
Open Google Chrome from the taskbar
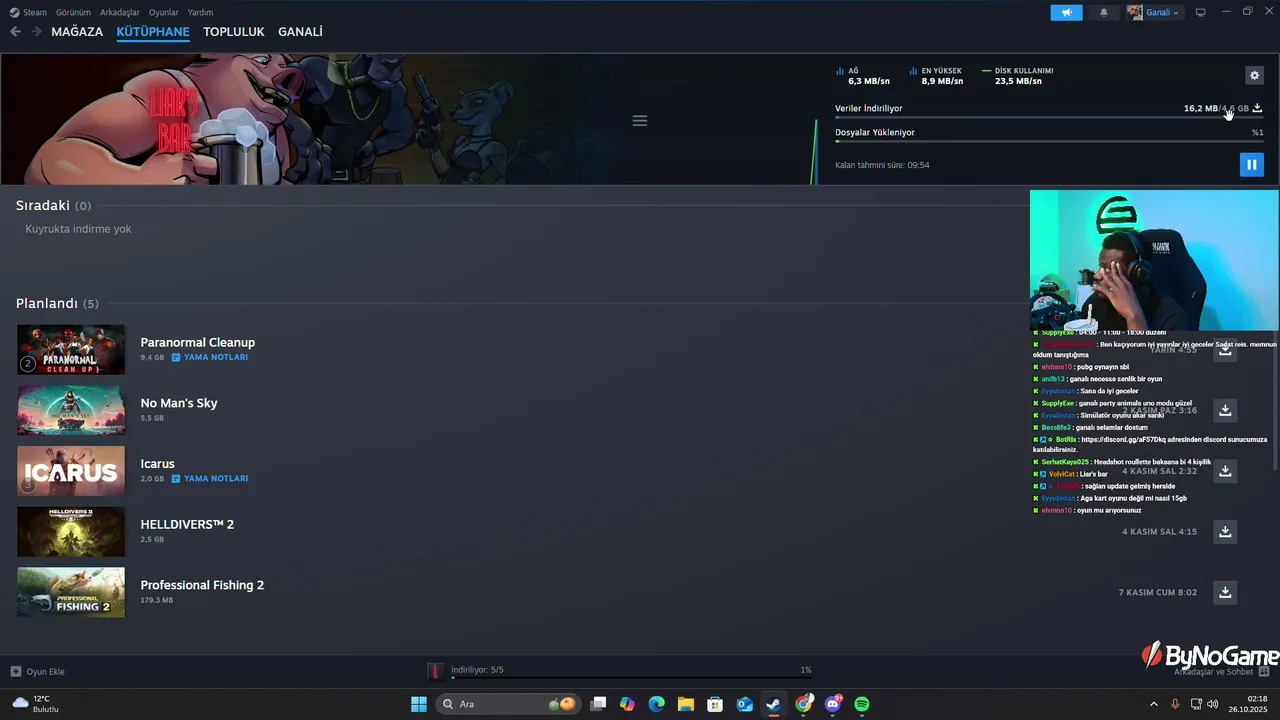(x=803, y=704)
